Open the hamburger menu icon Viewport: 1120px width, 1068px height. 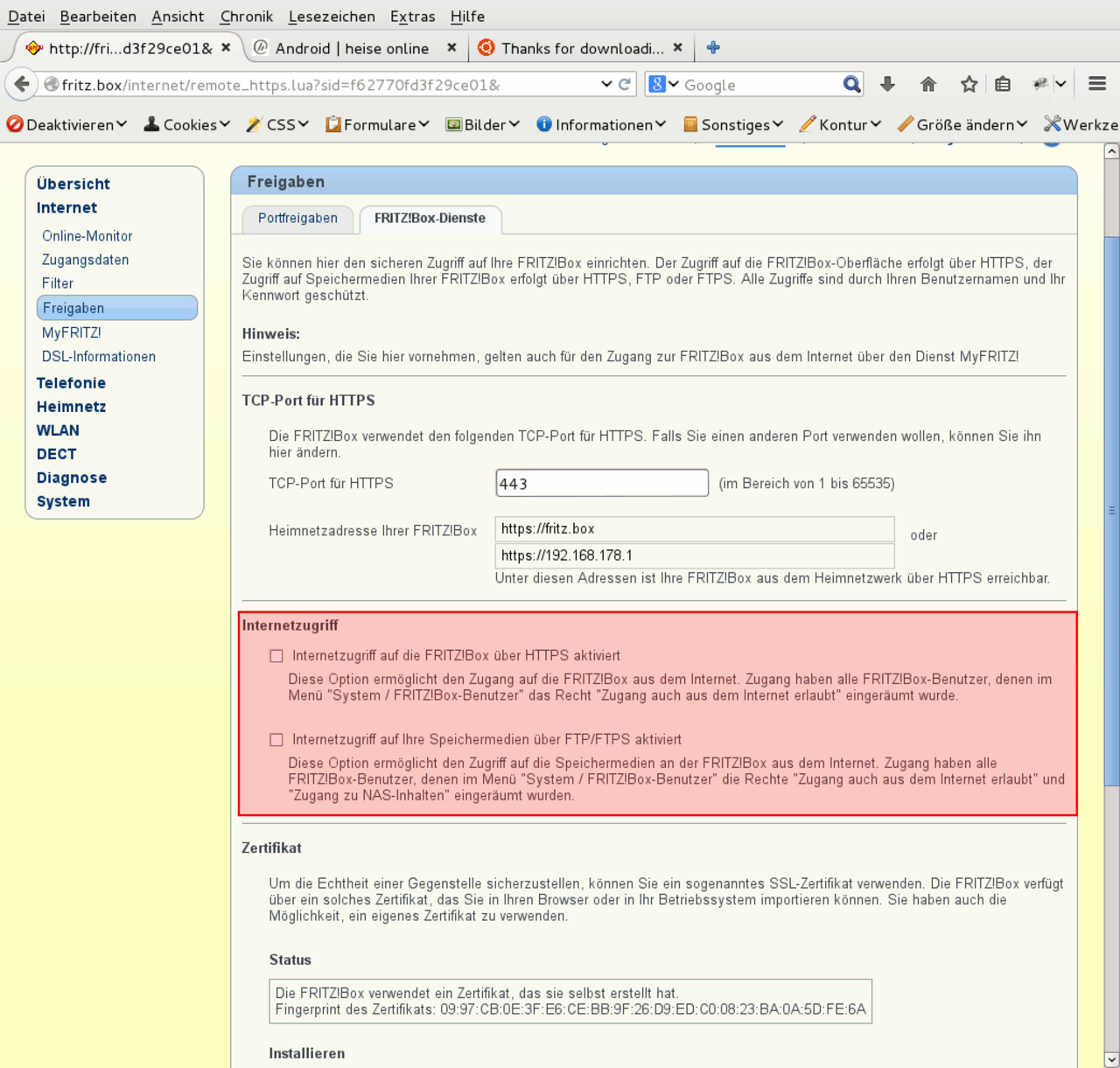point(1097,84)
